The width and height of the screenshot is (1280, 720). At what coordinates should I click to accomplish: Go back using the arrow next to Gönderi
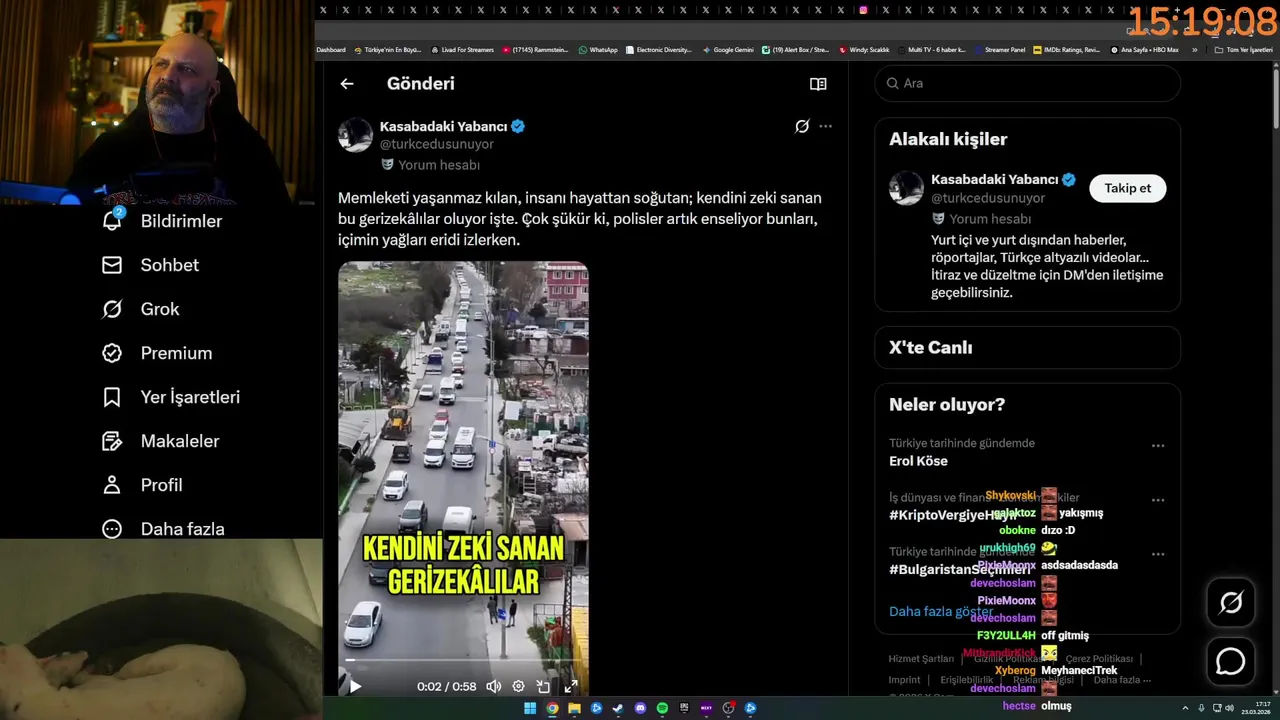[x=346, y=84]
